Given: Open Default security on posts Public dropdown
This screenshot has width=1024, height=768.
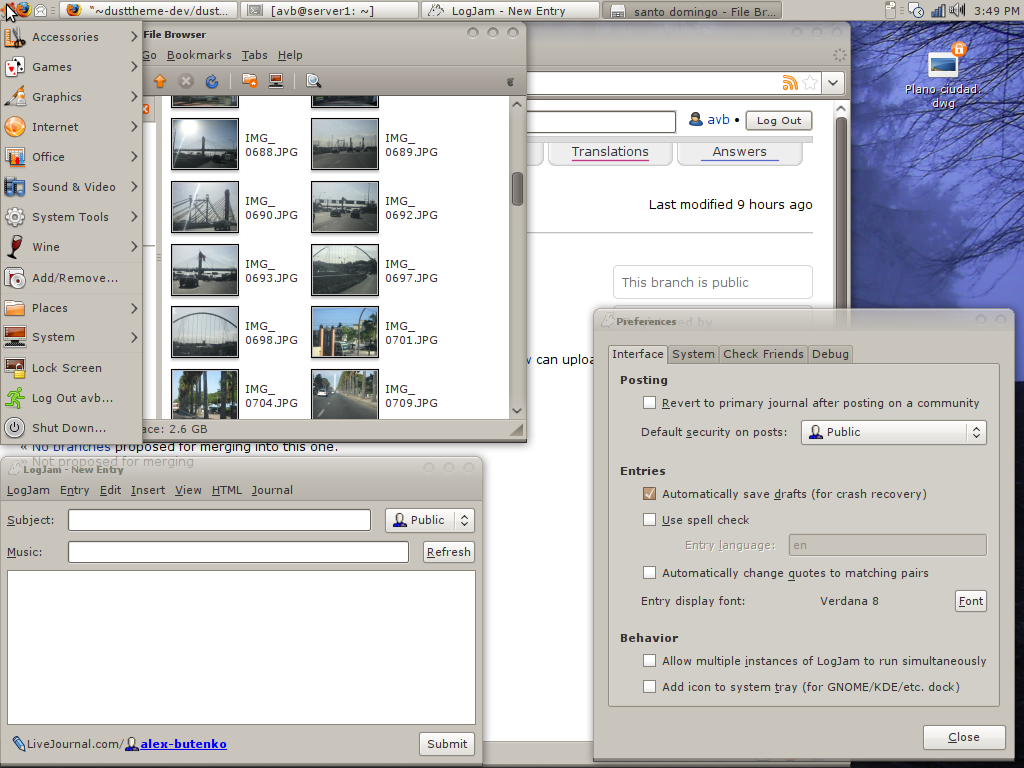Looking at the screenshot, I should 893,432.
